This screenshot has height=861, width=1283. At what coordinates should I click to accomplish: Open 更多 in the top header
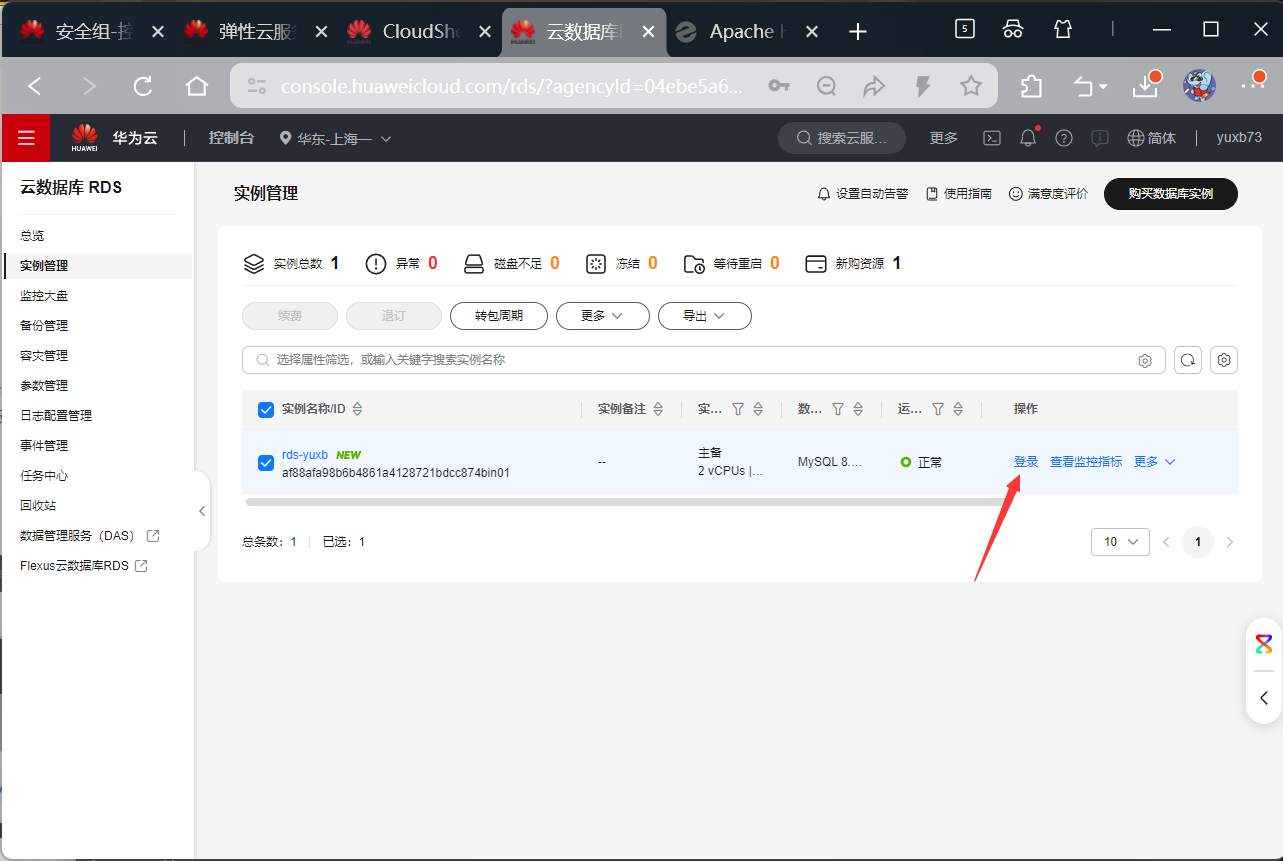(943, 138)
